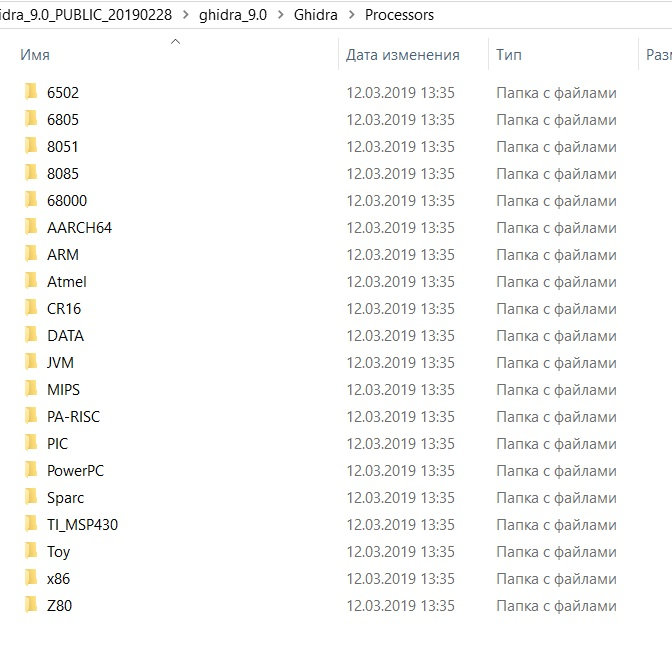Image resolution: width=672 pixels, height=651 pixels.
Task: Click the ARM folder icon
Action: 31,254
